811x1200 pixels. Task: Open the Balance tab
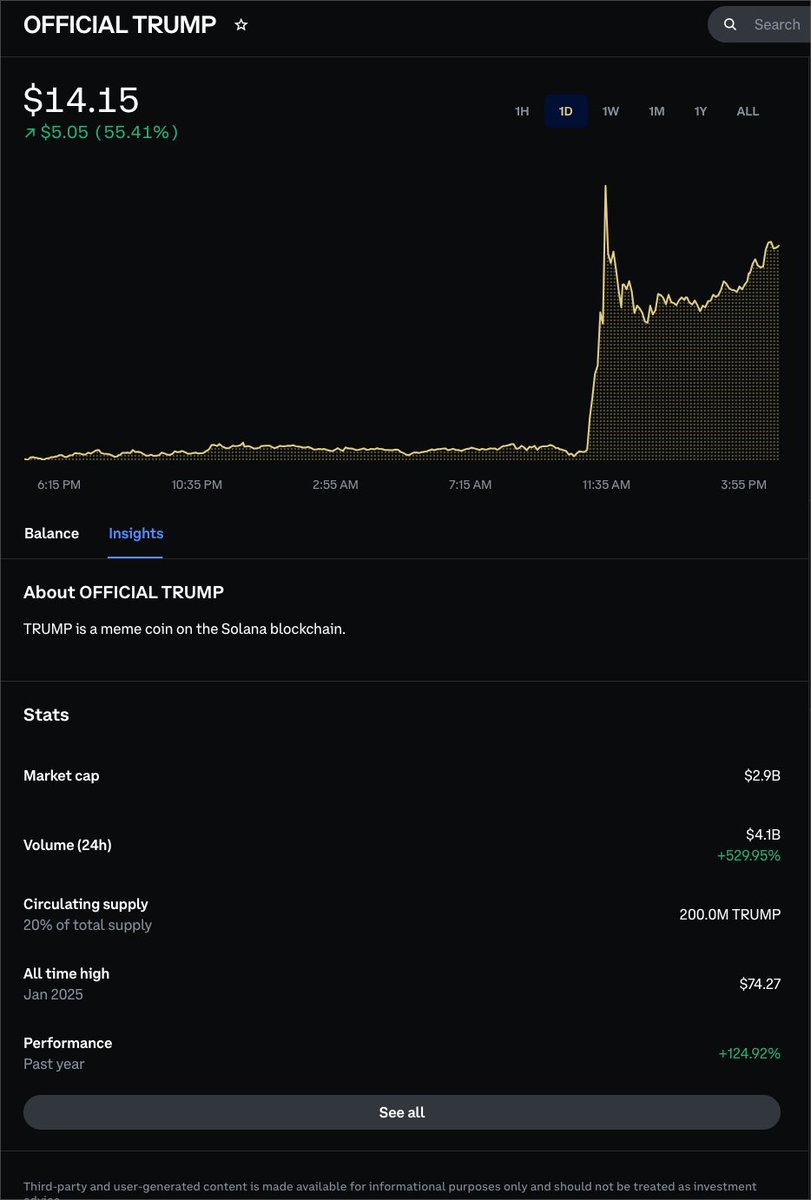click(51, 533)
